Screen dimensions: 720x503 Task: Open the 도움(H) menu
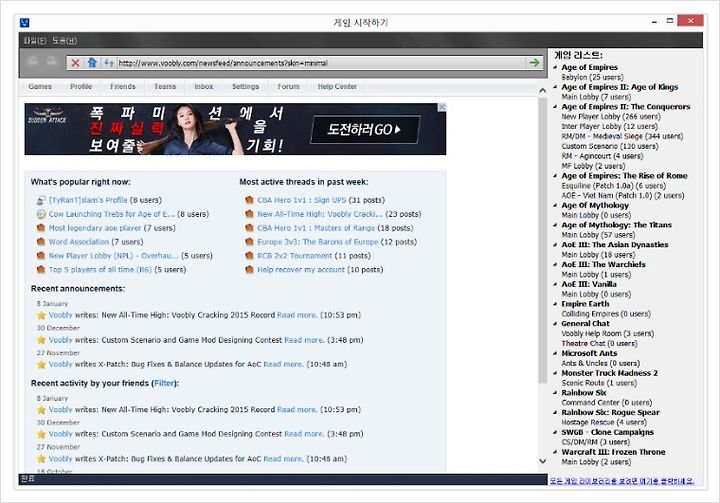(64, 40)
